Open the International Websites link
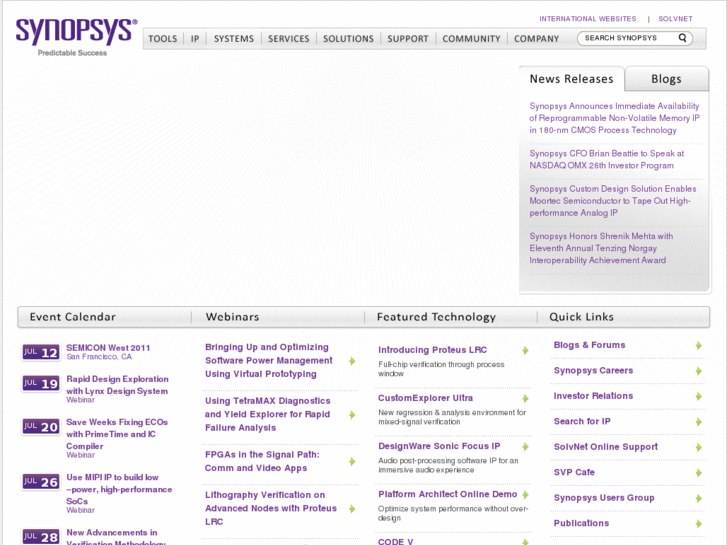Viewport: 727px width, 545px height. pyautogui.click(x=587, y=19)
